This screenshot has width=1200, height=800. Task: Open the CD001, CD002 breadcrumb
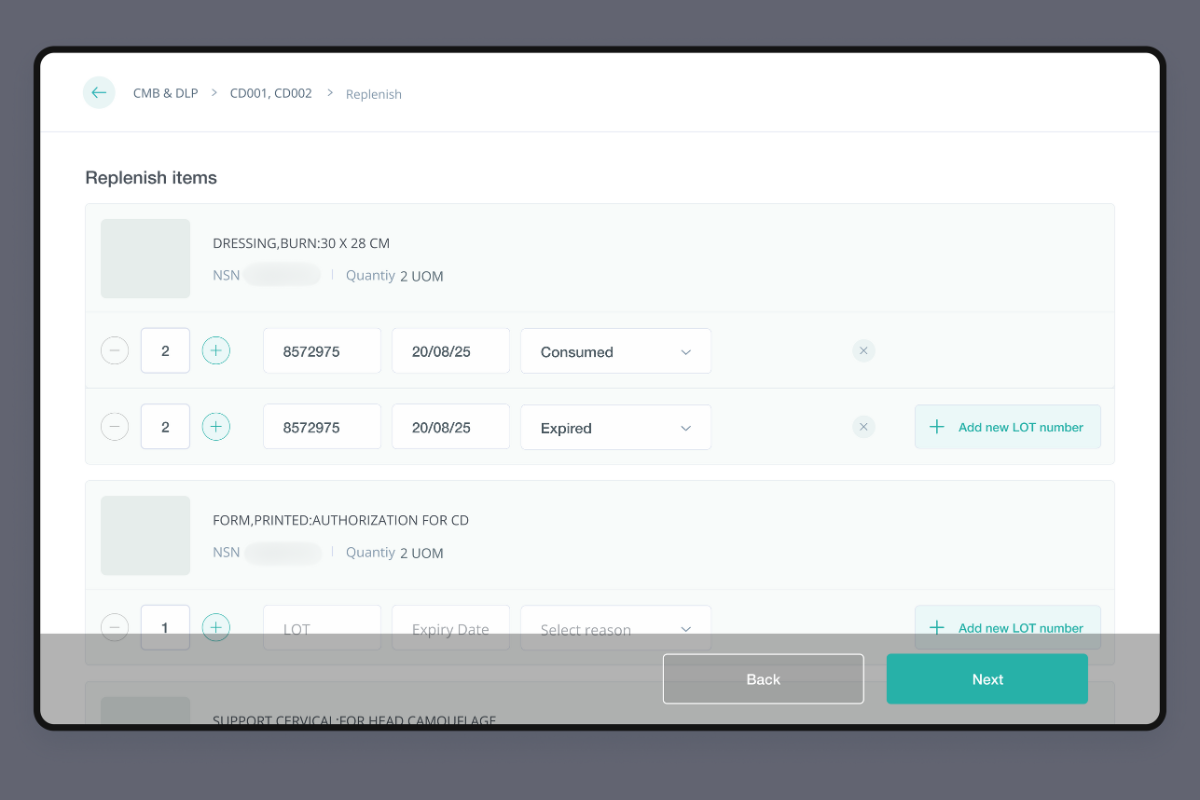[271, 93]
